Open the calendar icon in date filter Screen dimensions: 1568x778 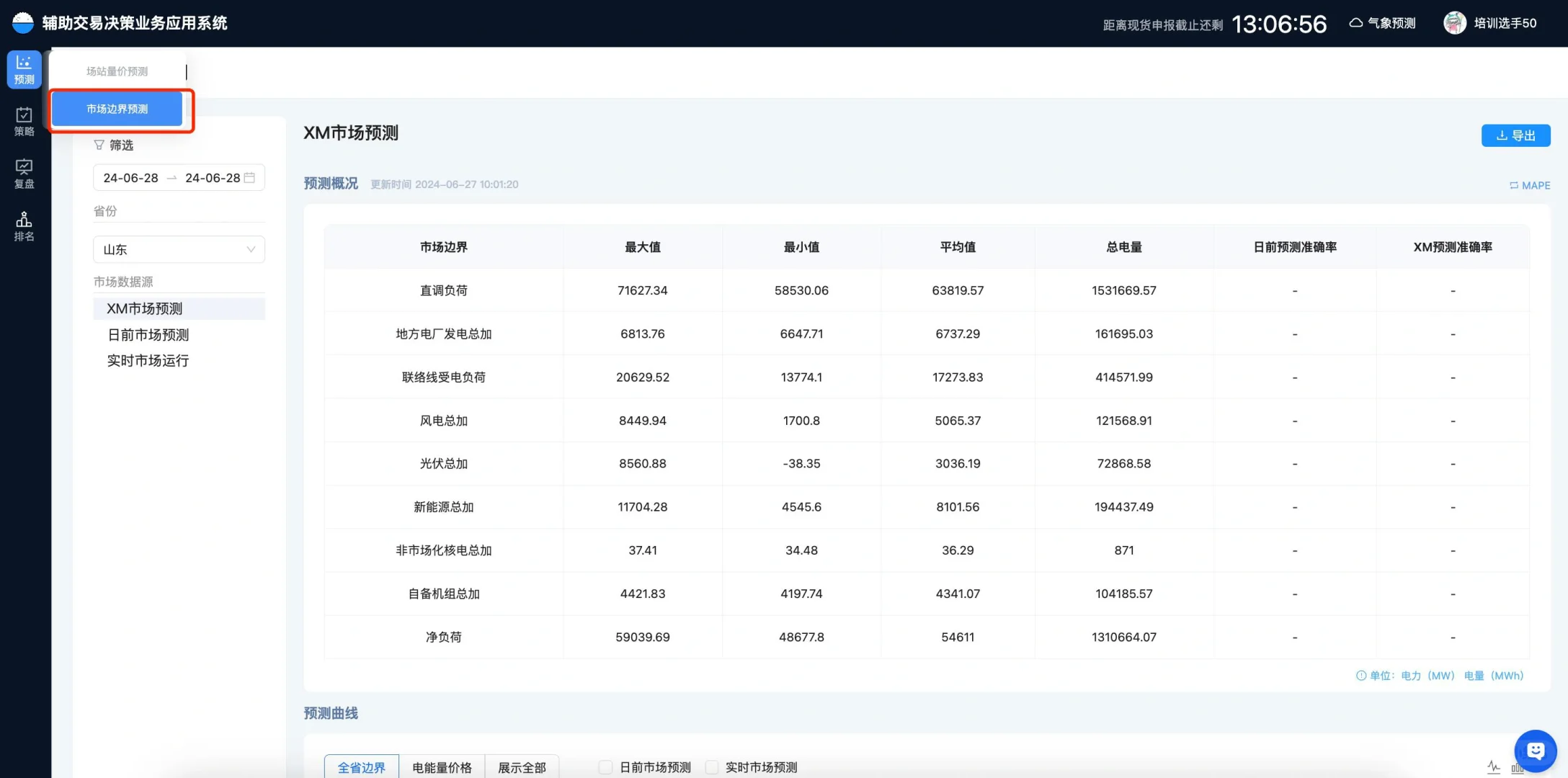(x=248, y=177)
